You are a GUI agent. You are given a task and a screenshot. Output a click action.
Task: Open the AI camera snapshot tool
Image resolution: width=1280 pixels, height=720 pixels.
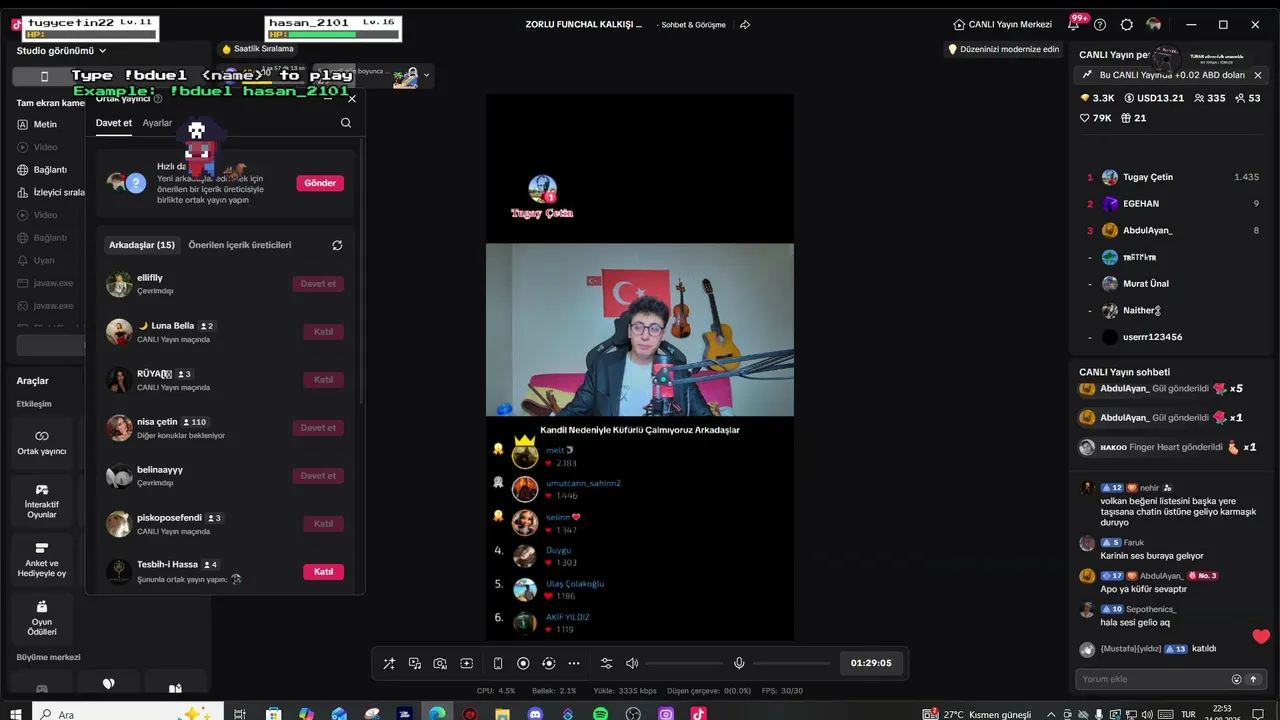[440, 663]
